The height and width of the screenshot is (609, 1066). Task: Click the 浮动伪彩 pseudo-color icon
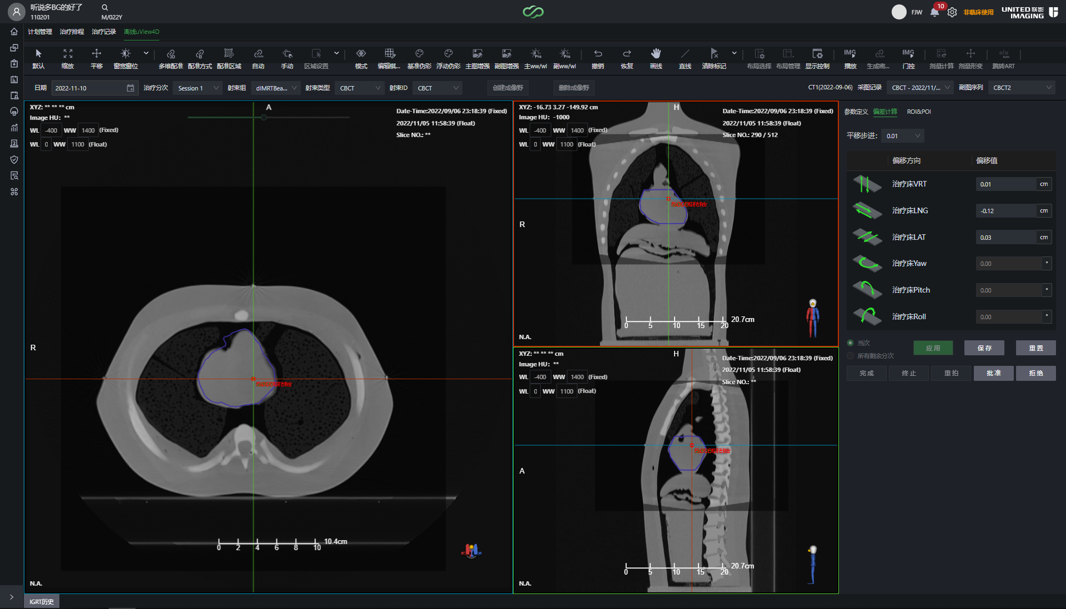click(x=449, y=54)
